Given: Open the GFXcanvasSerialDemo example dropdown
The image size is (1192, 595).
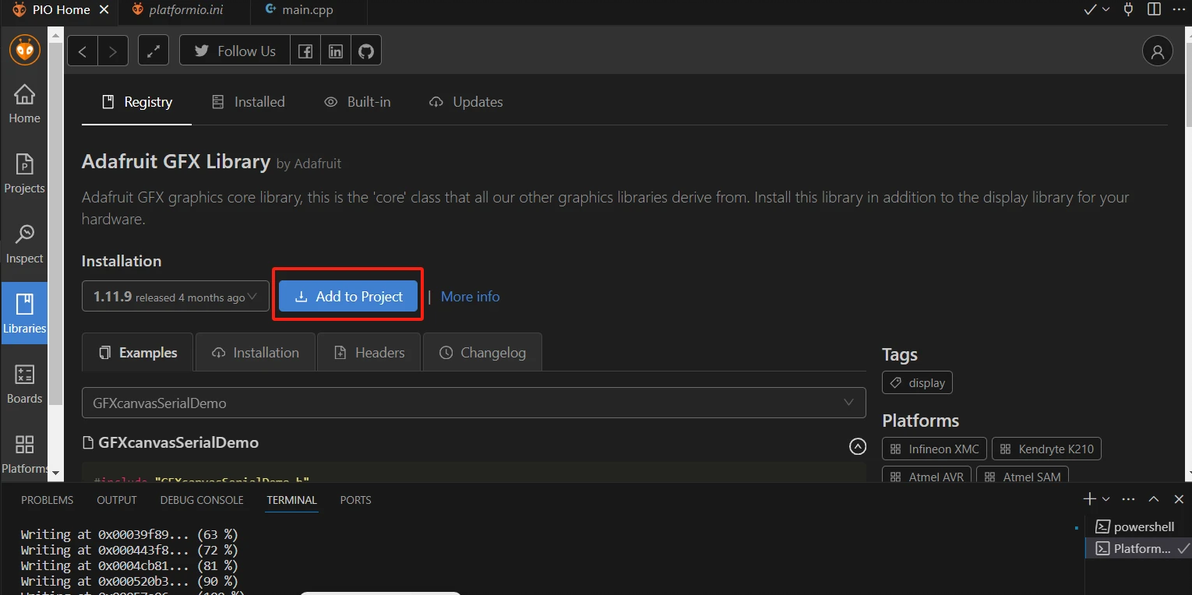Looking at the screenshot, I should pyautogui.click(x=474, y=403).
